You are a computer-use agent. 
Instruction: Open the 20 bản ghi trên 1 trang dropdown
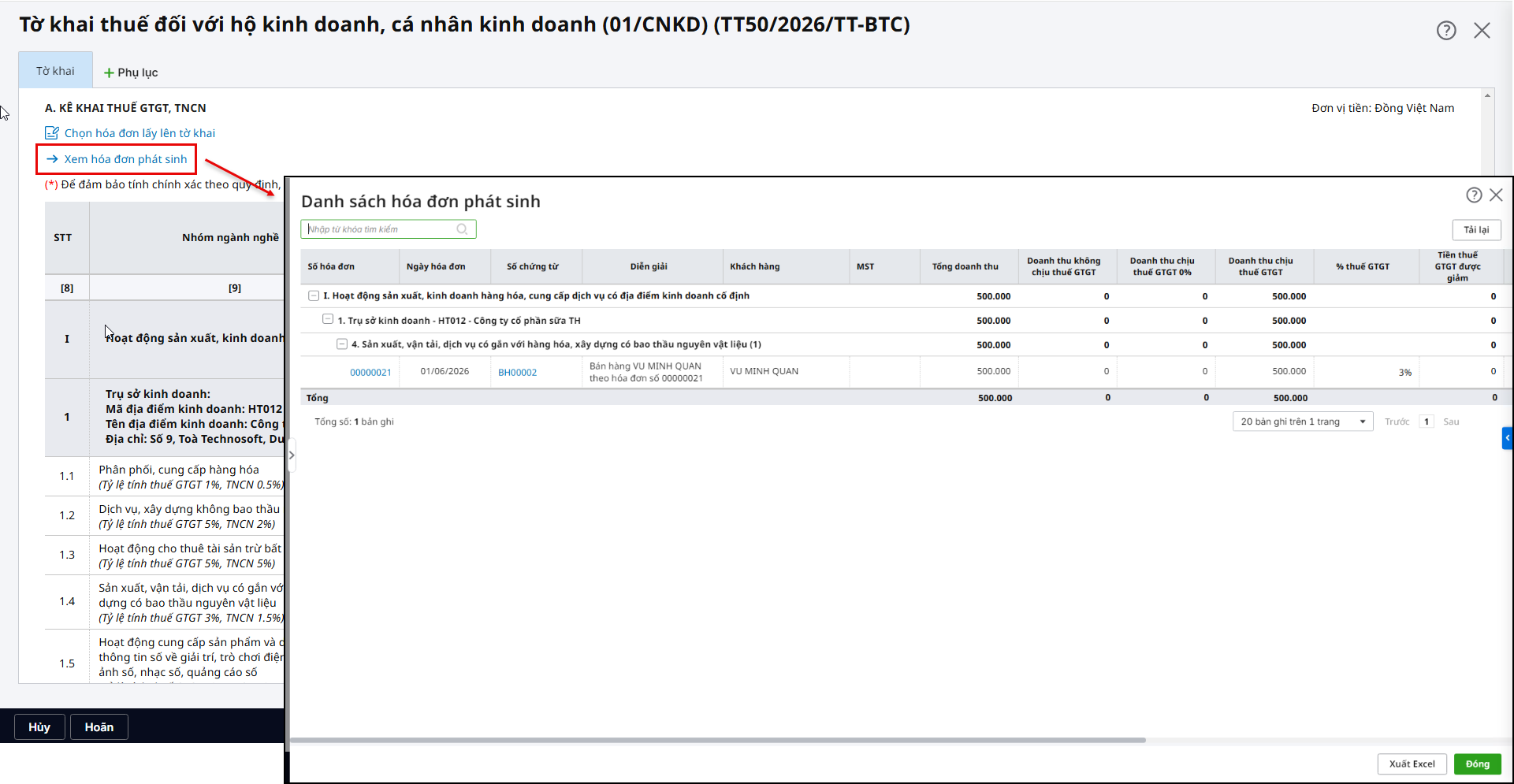[x=1302, y=422]
